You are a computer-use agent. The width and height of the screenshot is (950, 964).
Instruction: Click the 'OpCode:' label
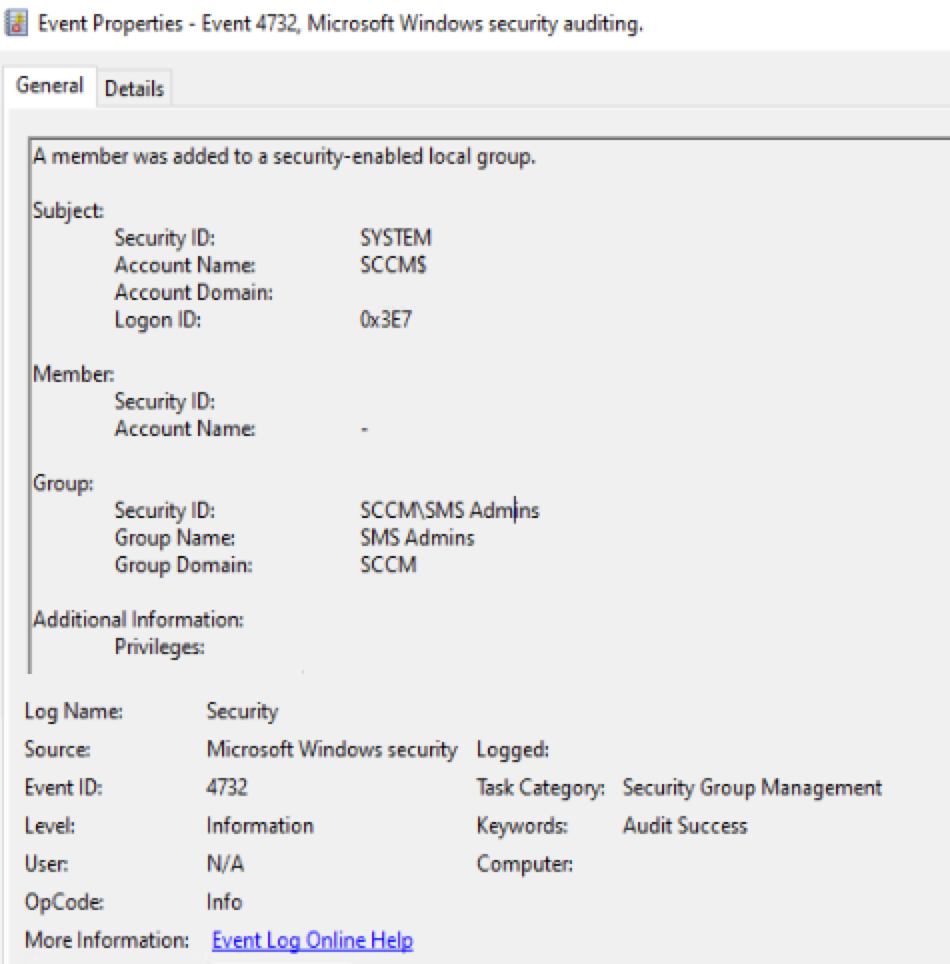(64, 902)
